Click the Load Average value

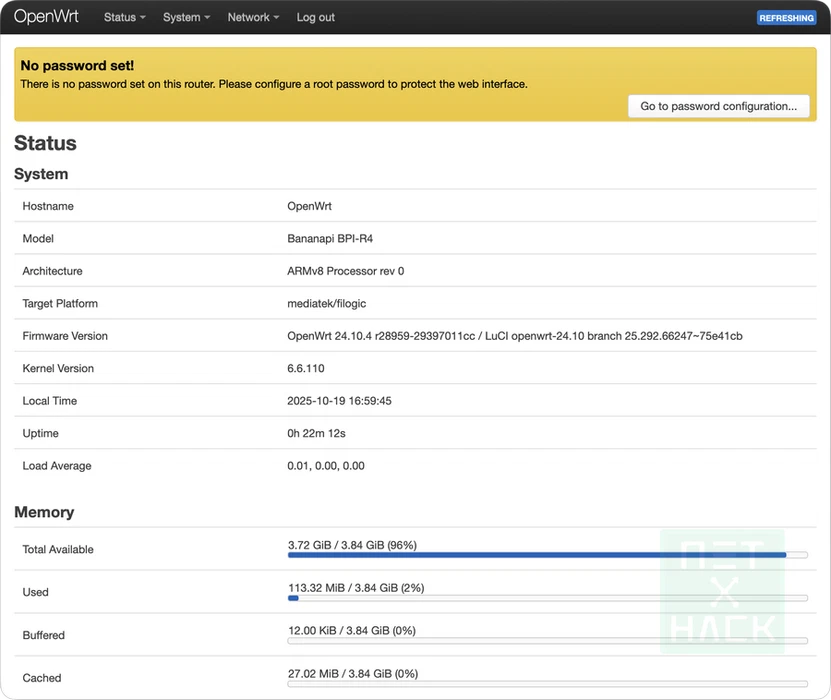pyautogui.click(x=326, y=466)
